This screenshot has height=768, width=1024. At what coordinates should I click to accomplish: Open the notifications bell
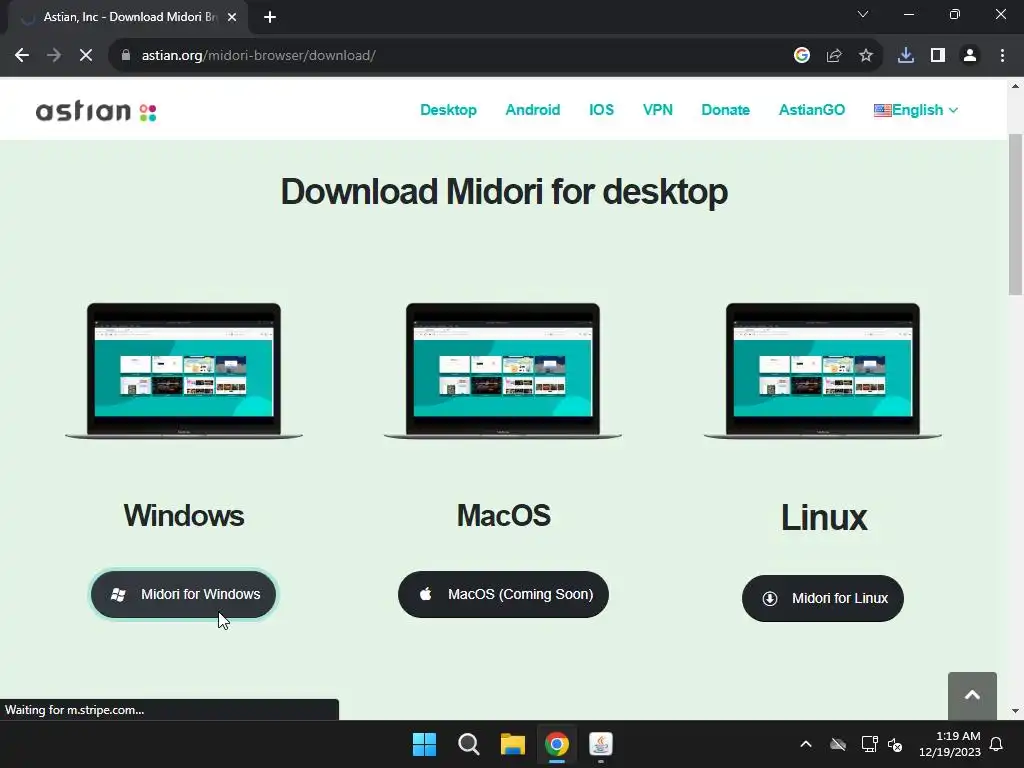[997, 744]
